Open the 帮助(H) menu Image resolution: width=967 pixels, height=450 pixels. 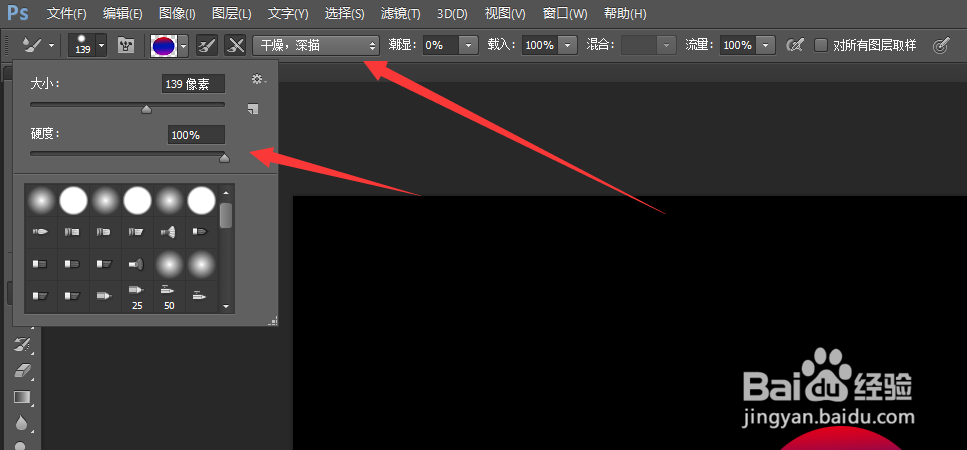pyautogui.click(x=625, y=14)
